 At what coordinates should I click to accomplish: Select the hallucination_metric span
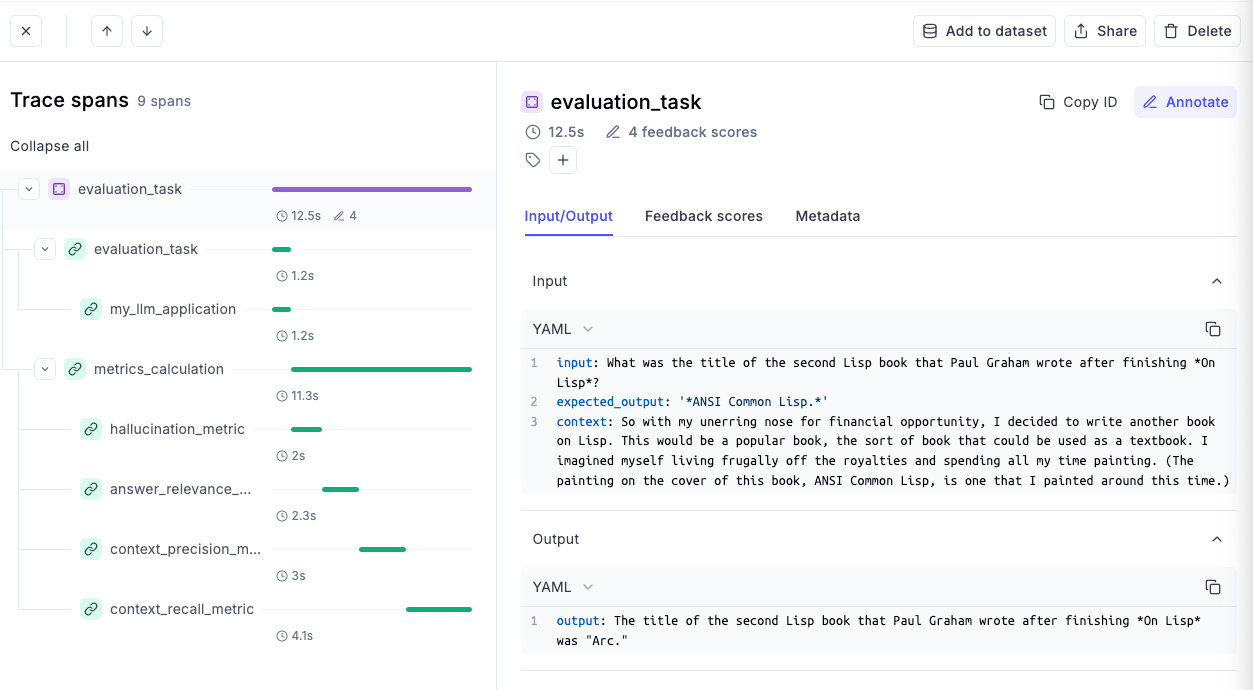177,429
